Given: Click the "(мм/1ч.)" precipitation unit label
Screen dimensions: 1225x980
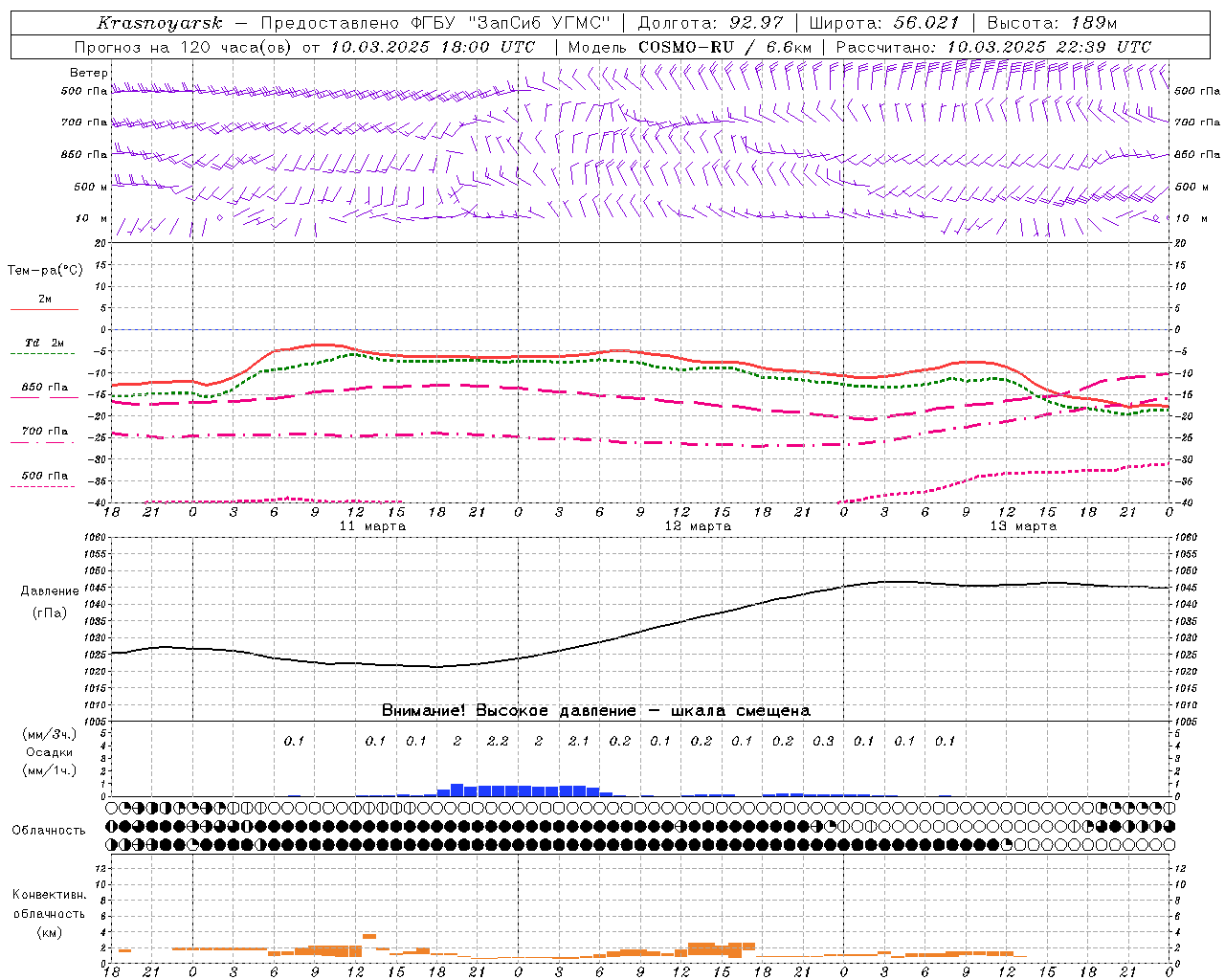Looking at the screenshot, I should [50, 770].
